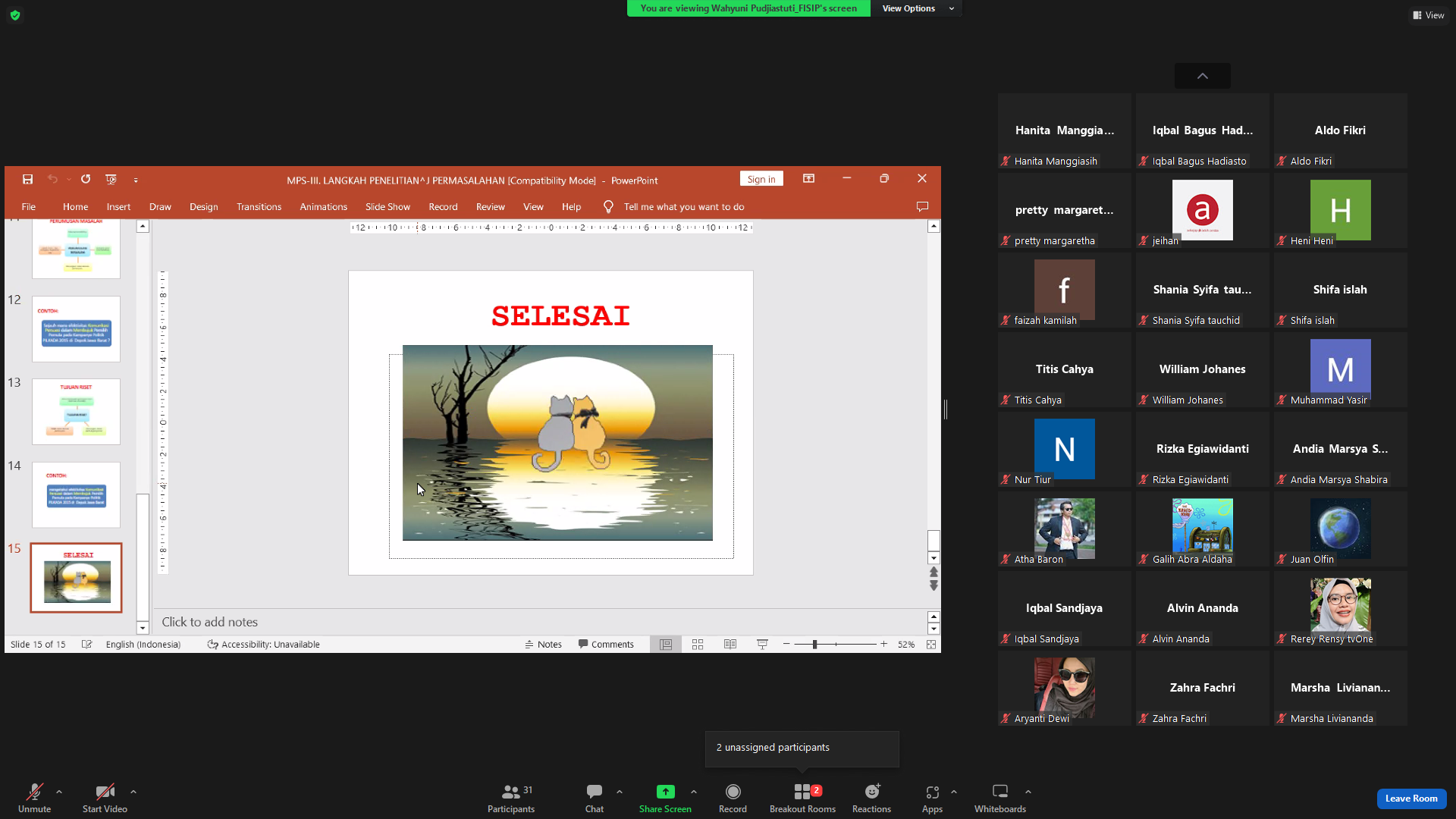The height and width of the screenshot is (819, 1456).
Task: Click Tell me what you want to do
Action: coord(684,206)
